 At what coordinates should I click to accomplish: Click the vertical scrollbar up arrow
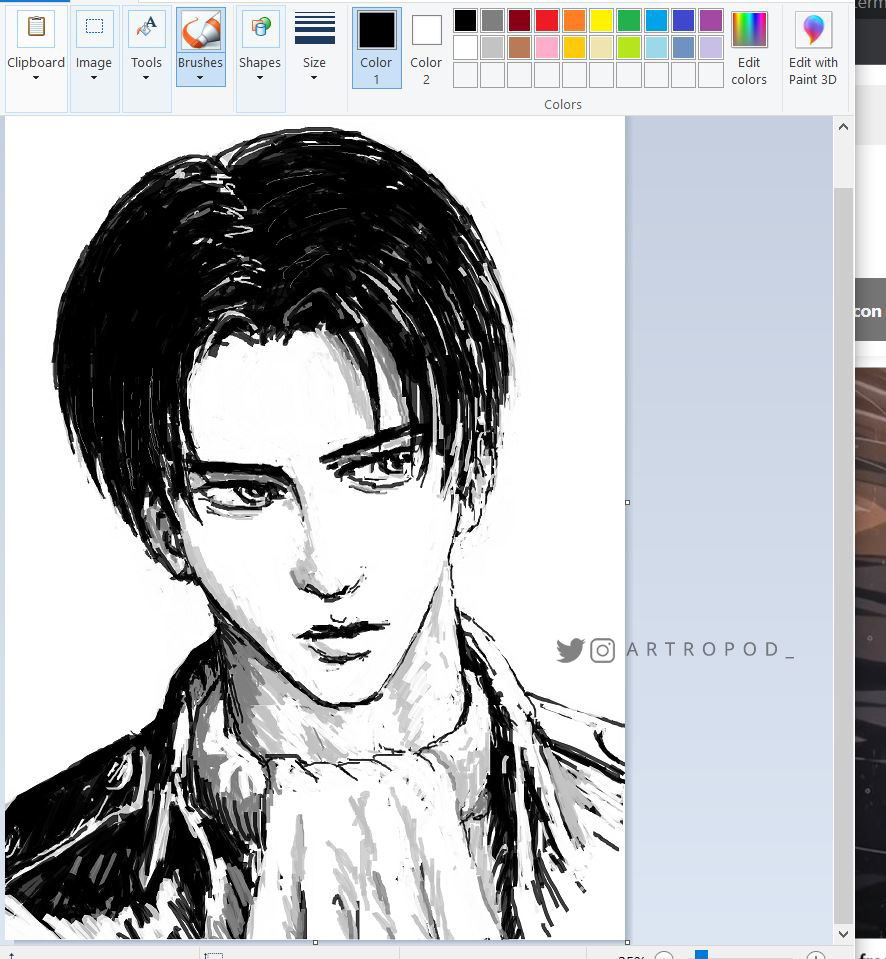pyautogui.click(x=843, y=127)
